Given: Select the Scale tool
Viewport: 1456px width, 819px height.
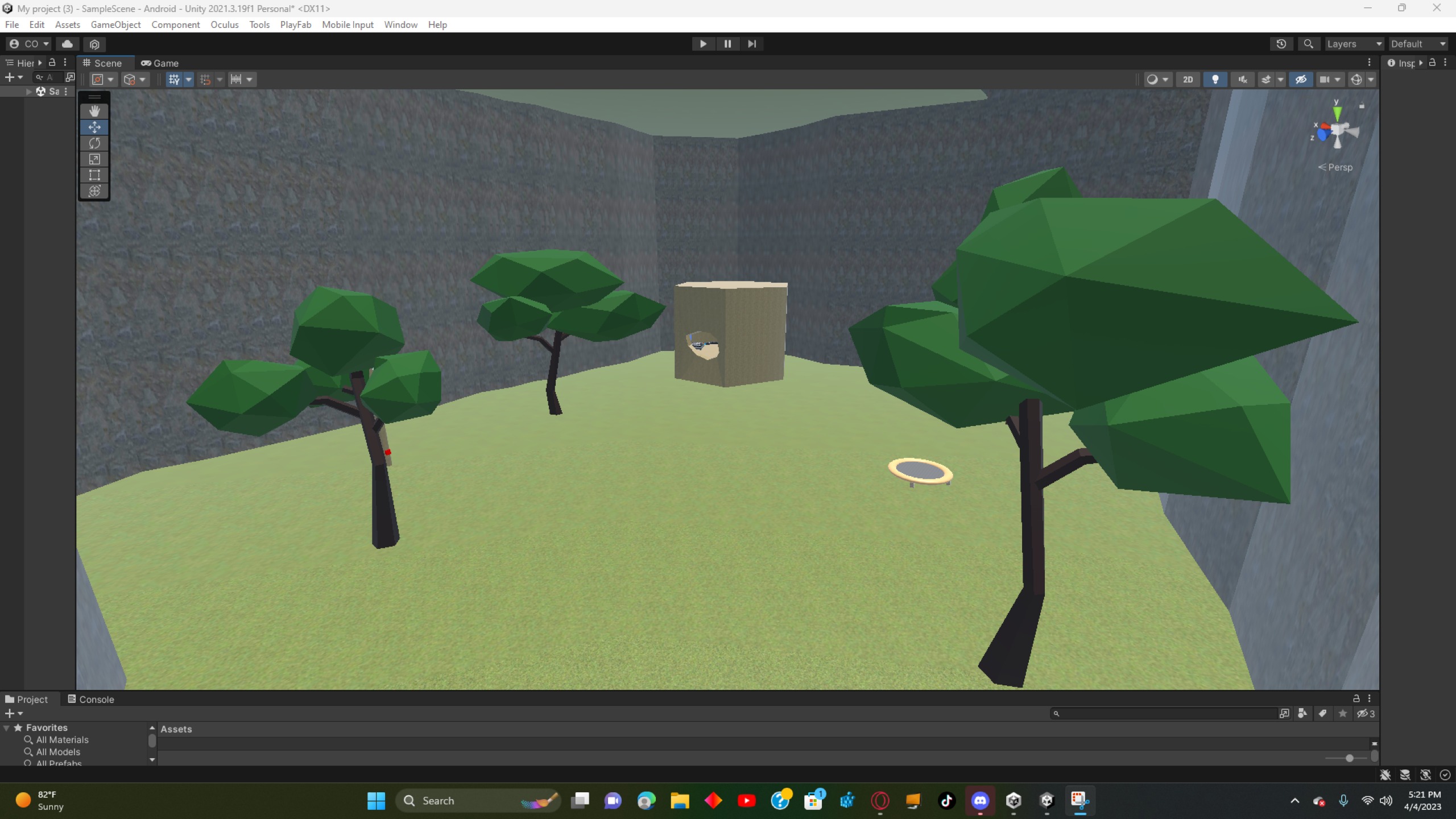Looking at the screenshot, I should click(94, 159).
